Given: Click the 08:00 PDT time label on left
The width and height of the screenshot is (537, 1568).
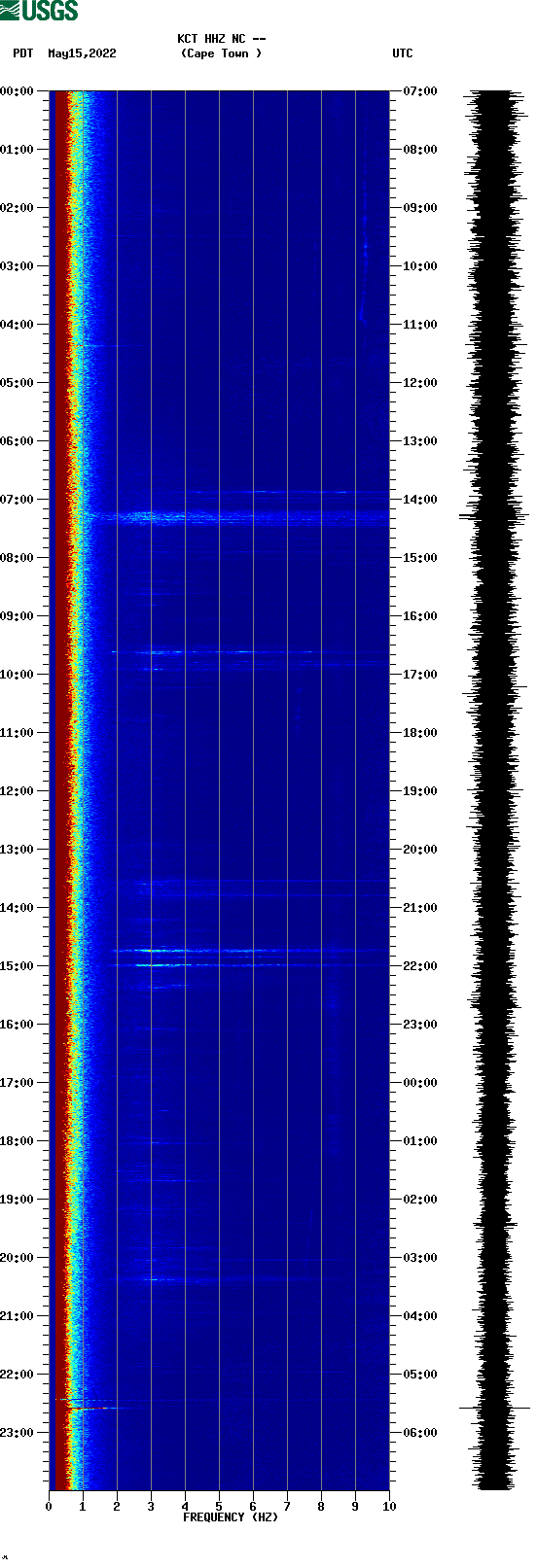Looking at the screenshot, I should point(18,558).
